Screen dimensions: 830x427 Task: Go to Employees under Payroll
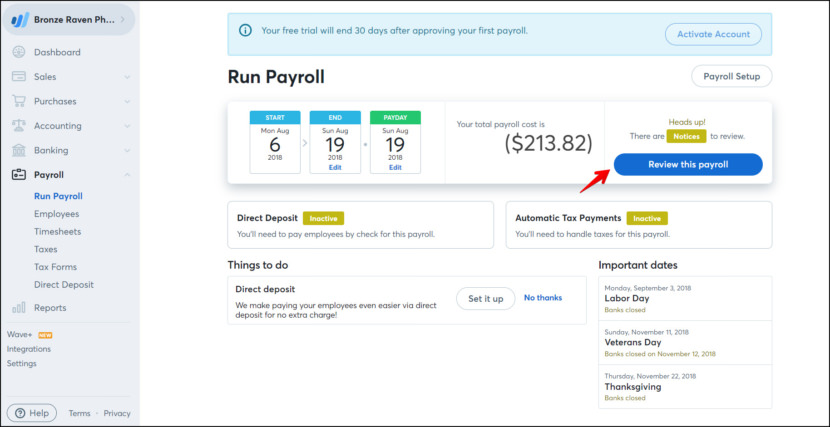[x=57, y=214]
